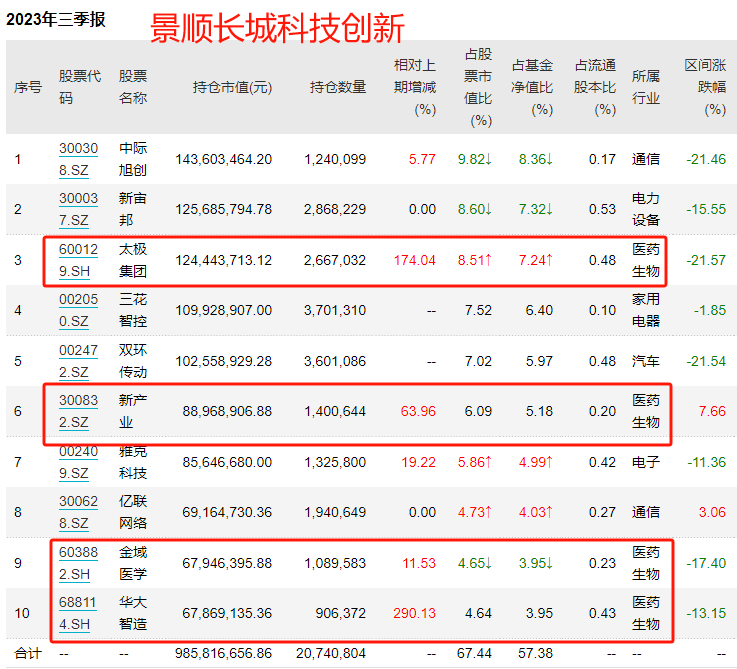Viewport: 737px width, 669px height.
Task: Select stock name 华大智造
Action: coord(133,614)
